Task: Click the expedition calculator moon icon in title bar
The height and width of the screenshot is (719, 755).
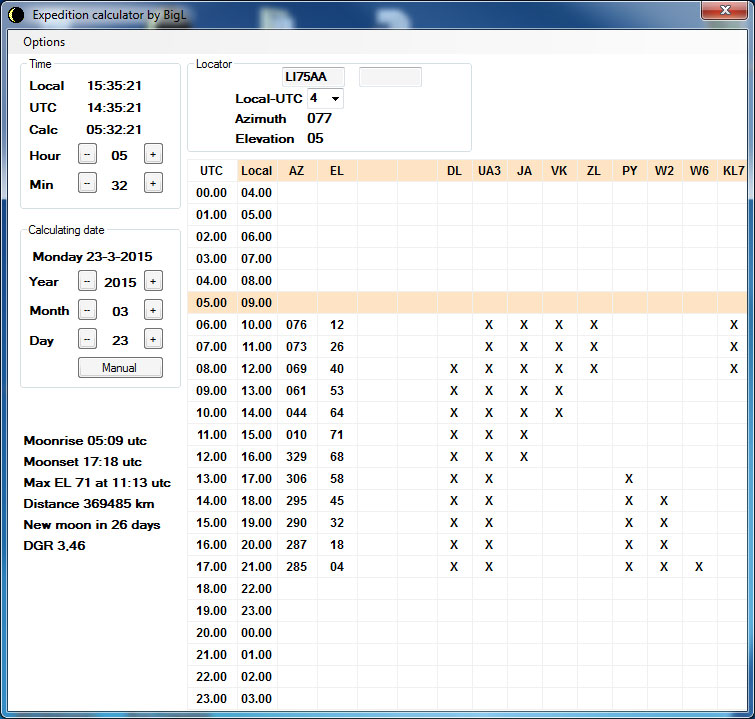Action: pos(16,15)
